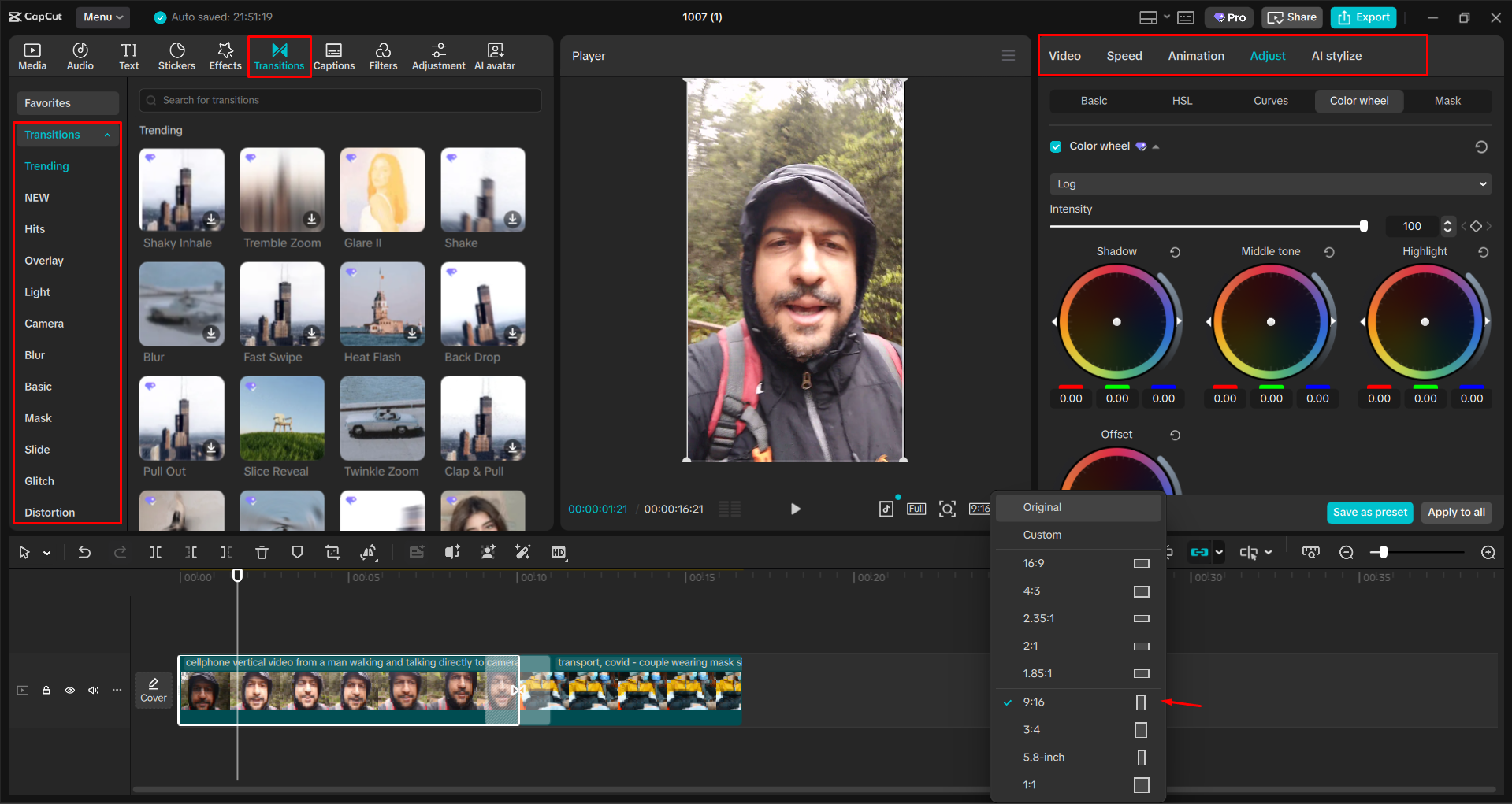This screenshot has height=804, width=1512.
Task: Open the Captions panel
Action: (x=334, y=55)
